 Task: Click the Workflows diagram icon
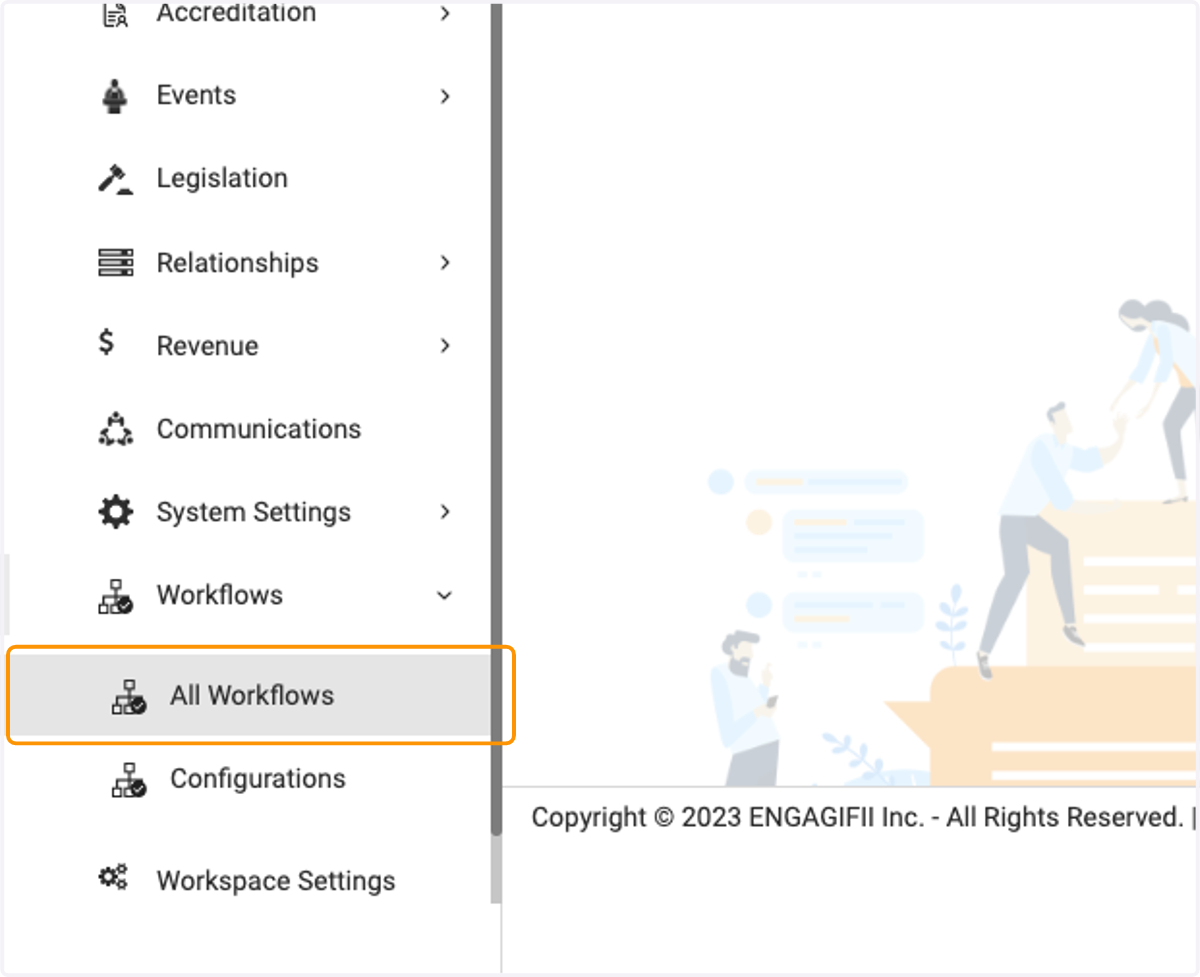[115, 596]
